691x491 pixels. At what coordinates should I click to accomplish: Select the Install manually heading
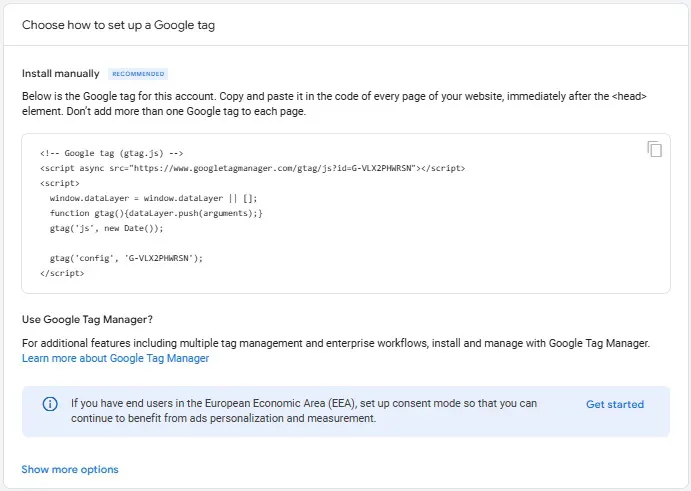61,74
